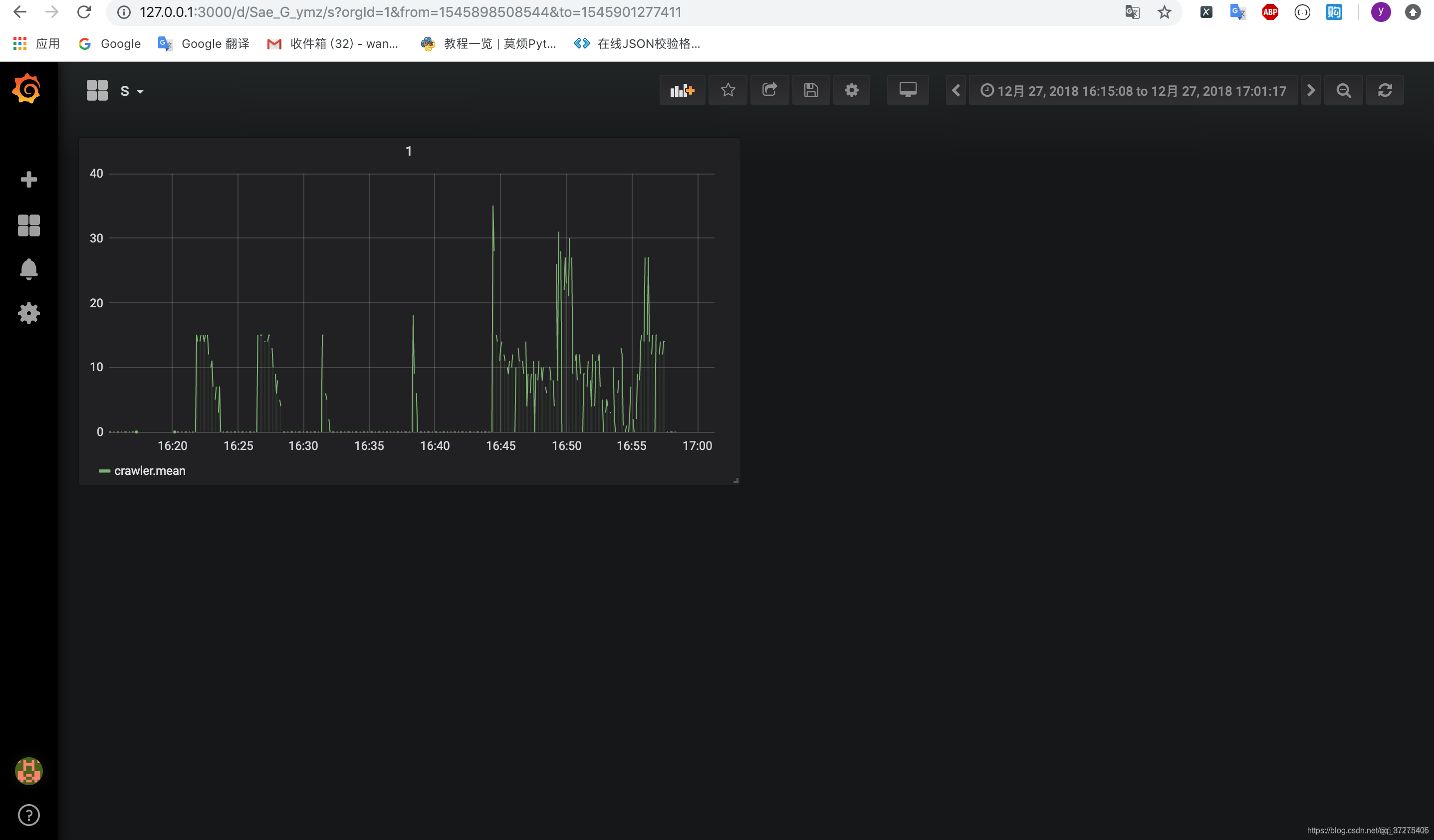Toggle crawler.mean series in legend
Screen dimensions: 1434x840
click(x=150, y=471)
